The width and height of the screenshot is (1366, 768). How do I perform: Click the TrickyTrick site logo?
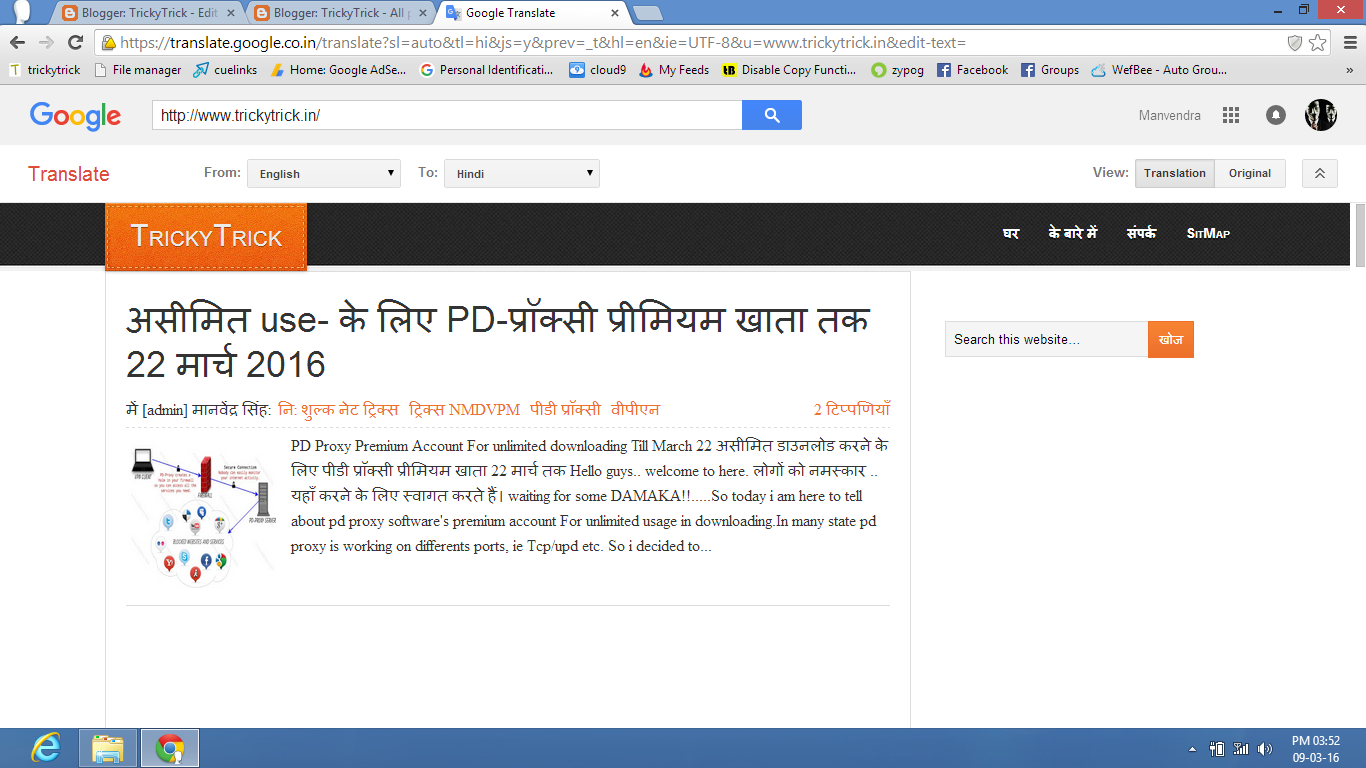[206, 237]
